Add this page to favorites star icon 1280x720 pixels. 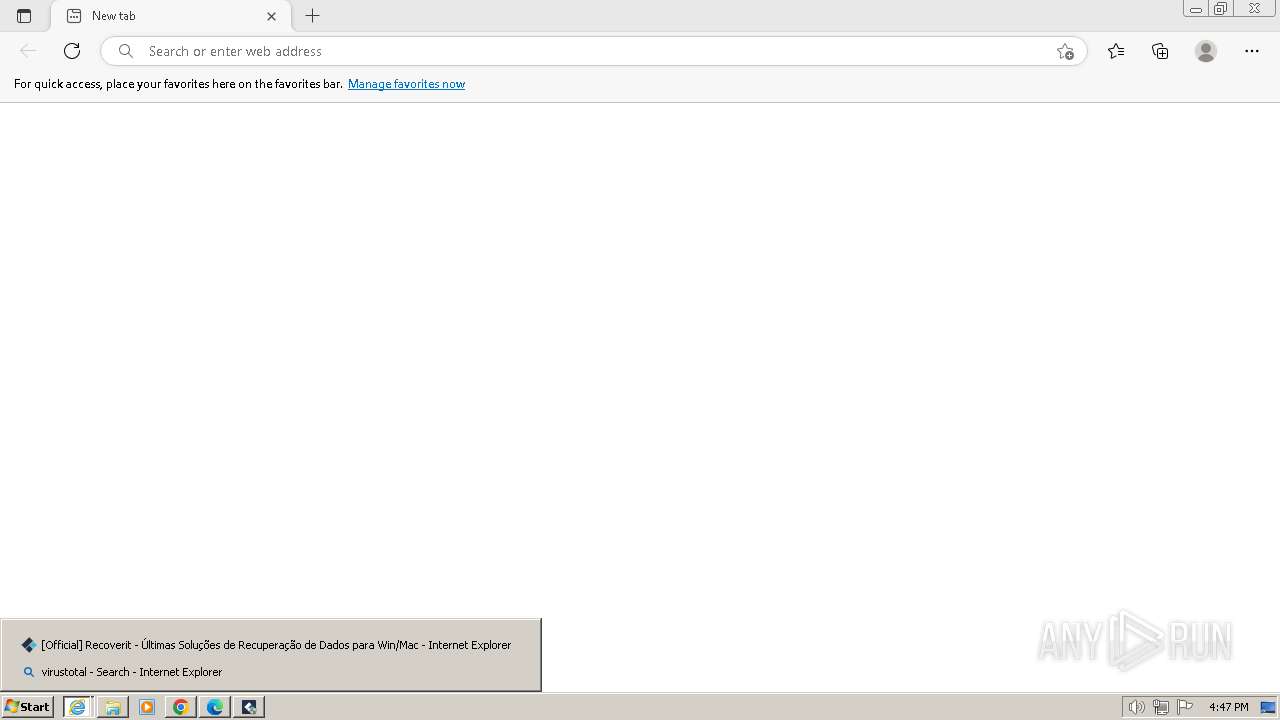point(1065,51)
